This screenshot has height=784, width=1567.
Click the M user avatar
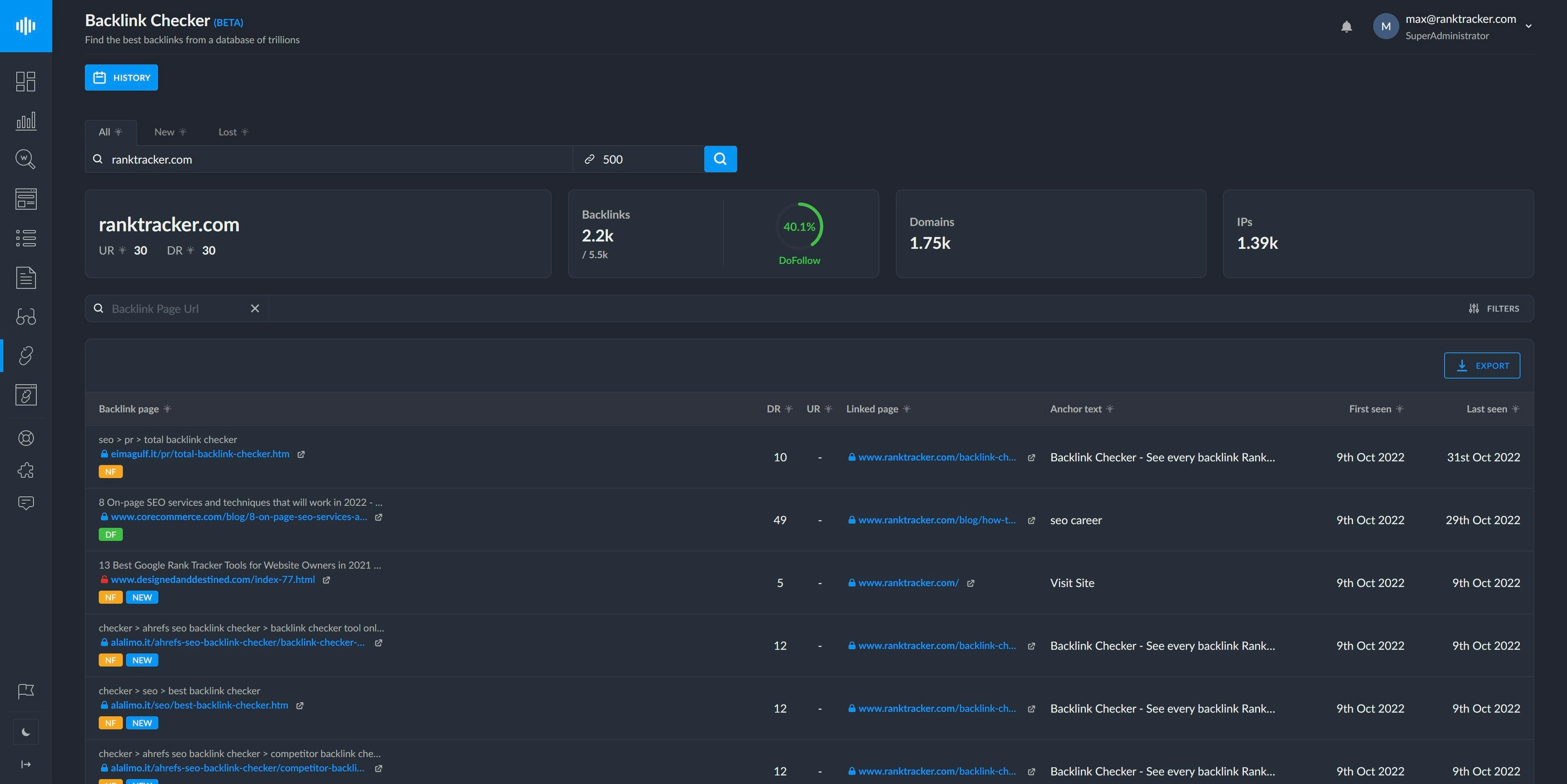click(1386, 26)
